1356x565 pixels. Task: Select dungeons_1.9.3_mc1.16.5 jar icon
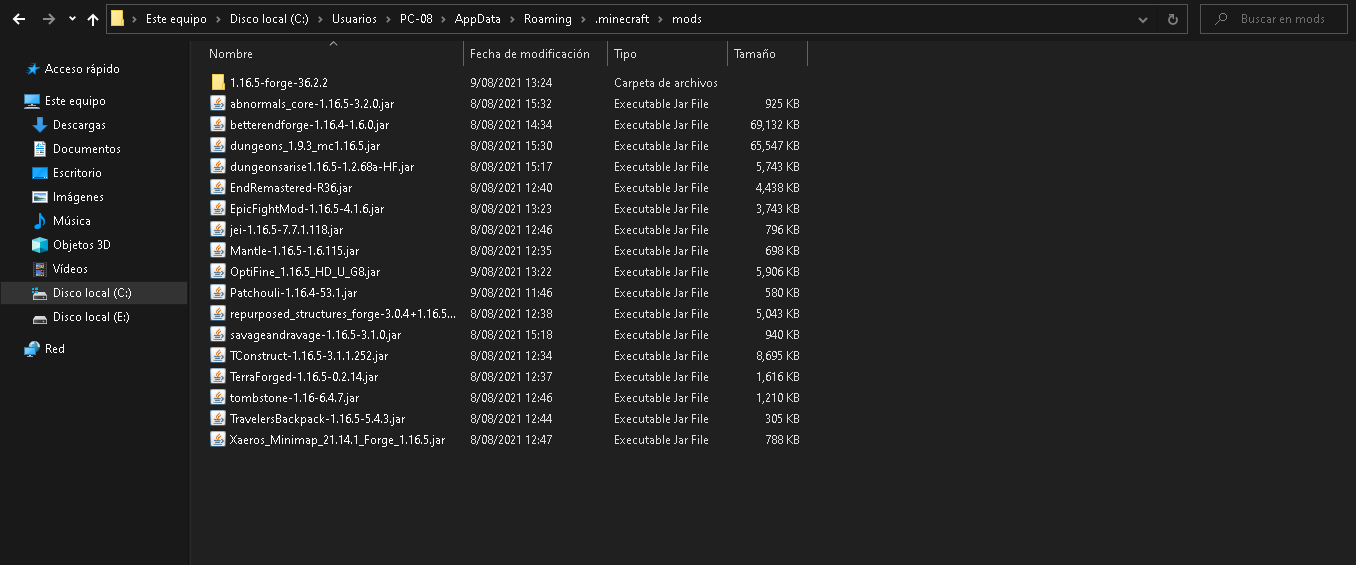tap(218, 145)
